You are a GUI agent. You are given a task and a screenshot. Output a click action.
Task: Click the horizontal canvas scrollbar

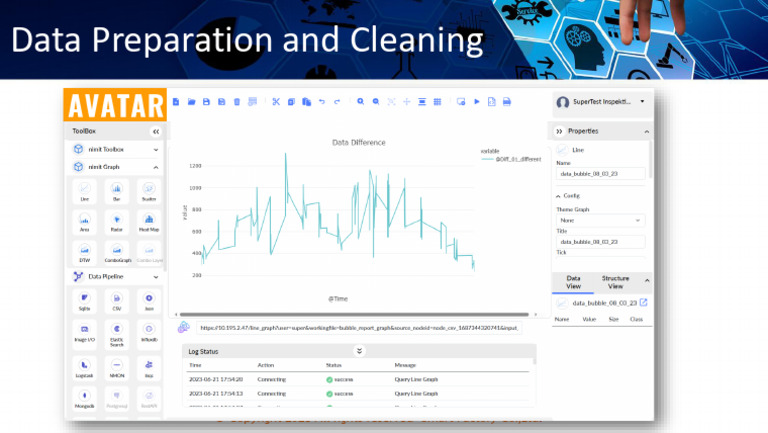pyautogui.click(x=354, y=314)
